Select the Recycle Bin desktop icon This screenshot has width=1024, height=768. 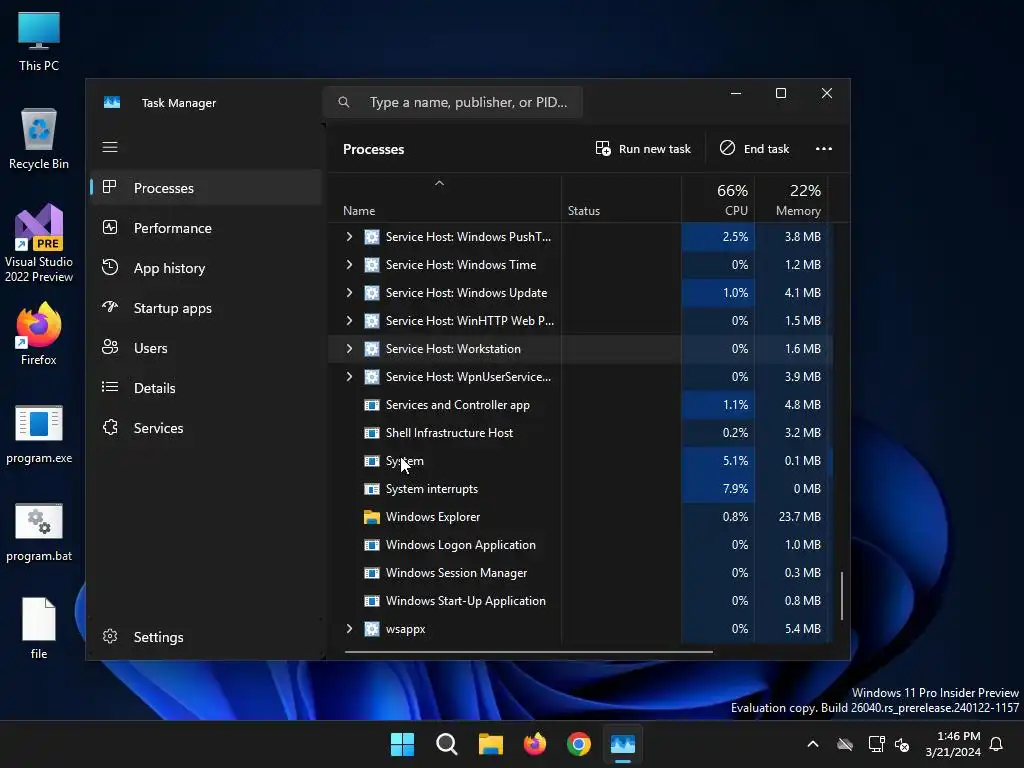[x=39, y=138]
